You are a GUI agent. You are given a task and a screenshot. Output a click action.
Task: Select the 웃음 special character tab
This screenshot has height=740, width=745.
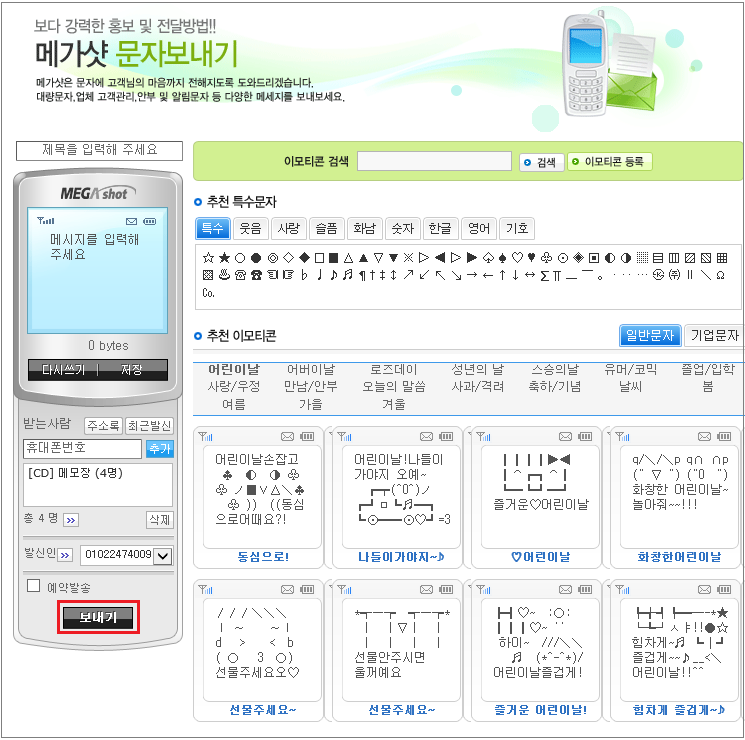click(x=250, y=228)
